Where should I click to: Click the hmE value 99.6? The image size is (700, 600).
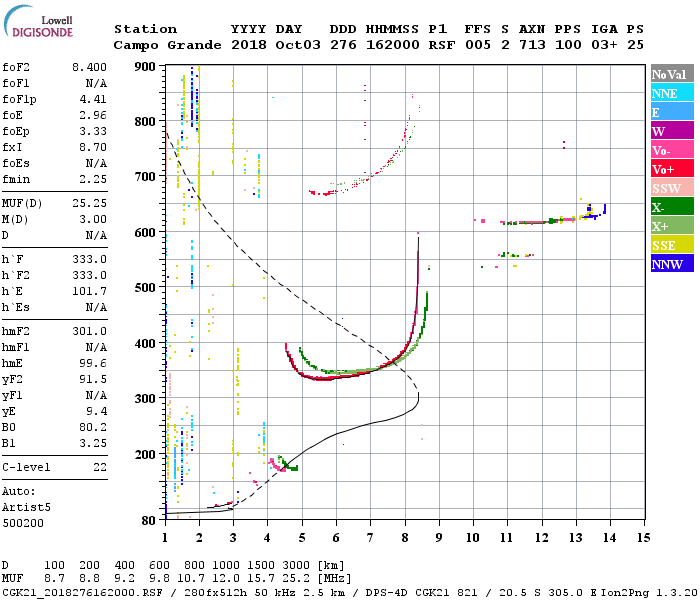point(93,363)
